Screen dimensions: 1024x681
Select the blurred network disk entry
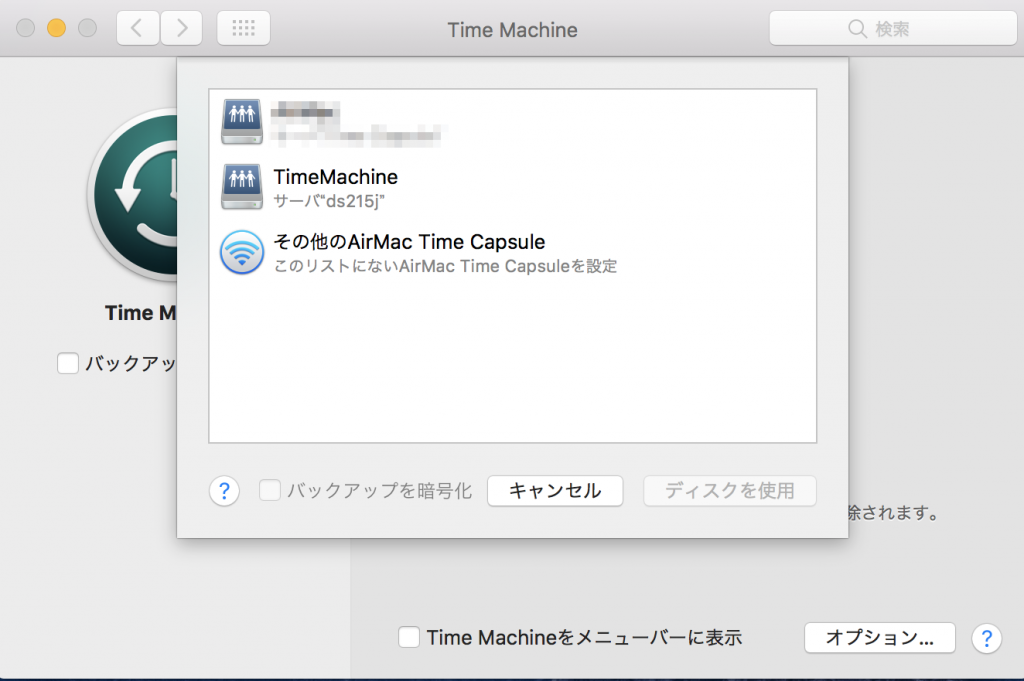513,122
